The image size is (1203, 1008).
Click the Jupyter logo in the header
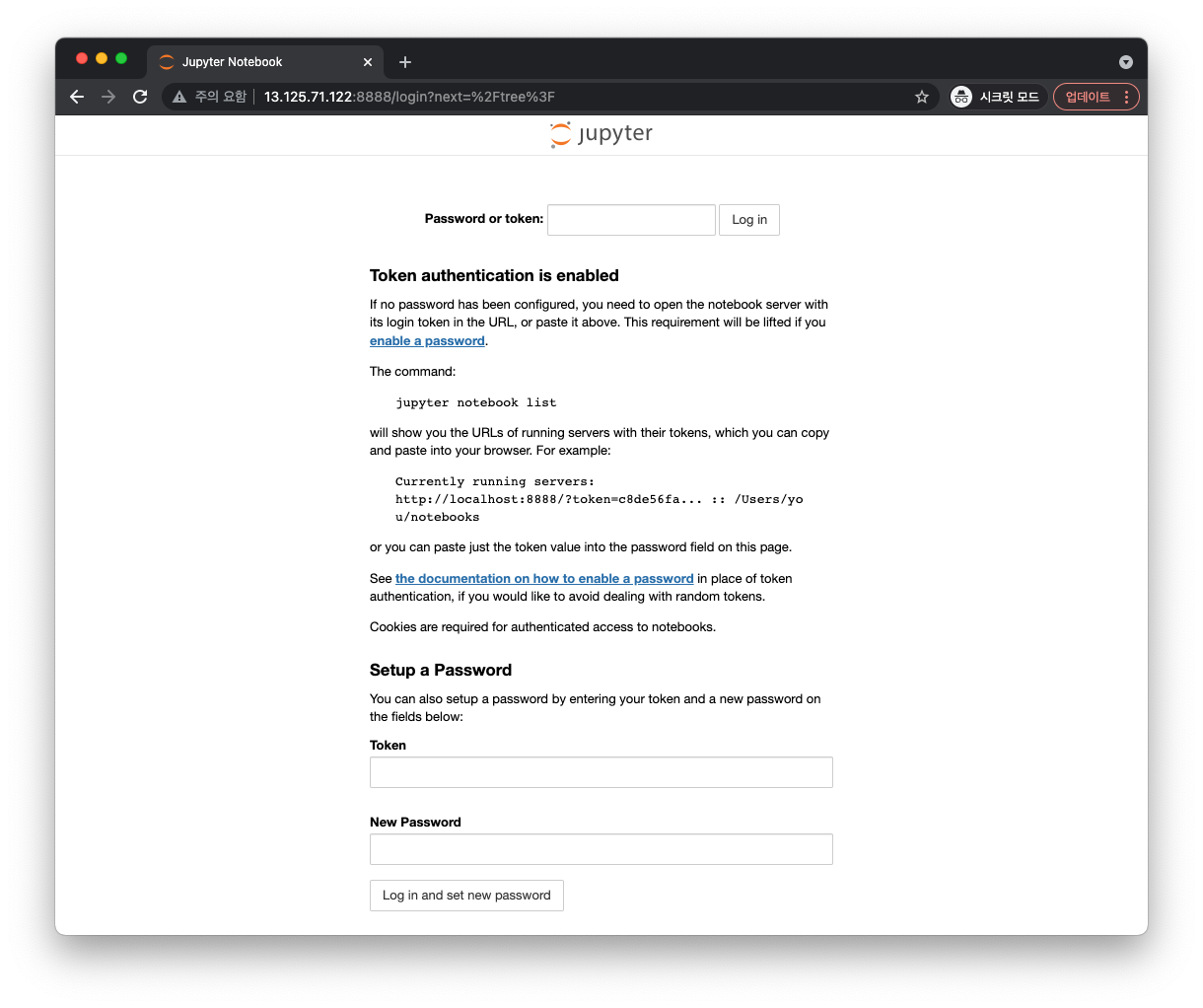click(601, 134)
